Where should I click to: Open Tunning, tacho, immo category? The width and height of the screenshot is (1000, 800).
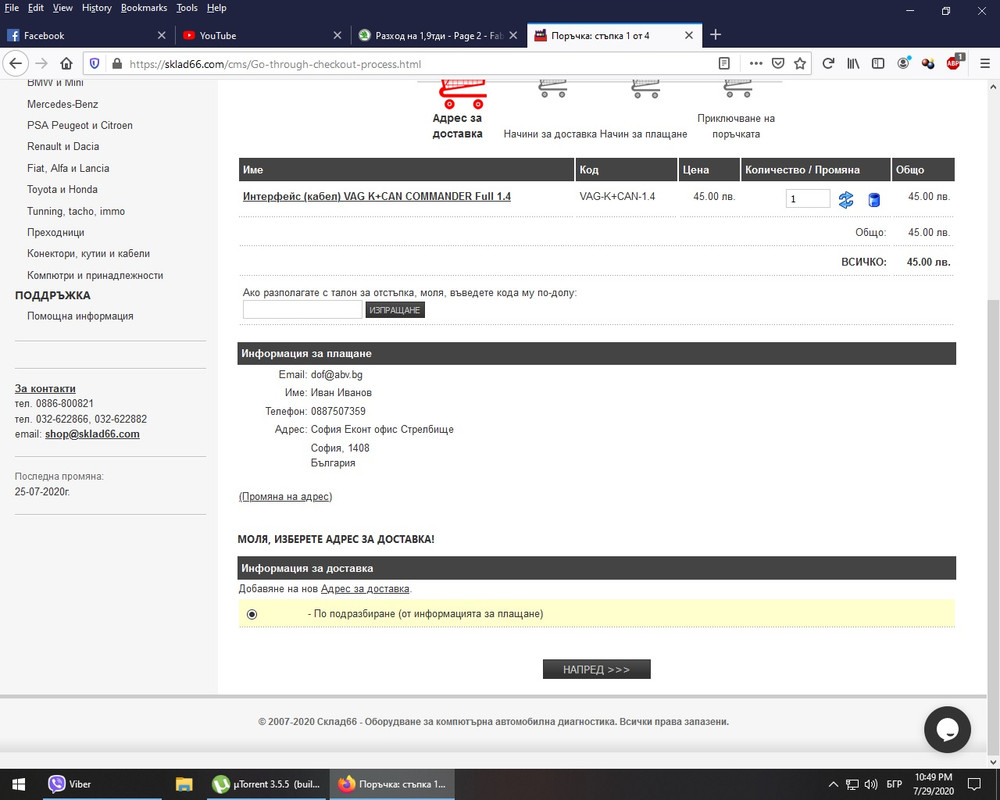point(76,211)
